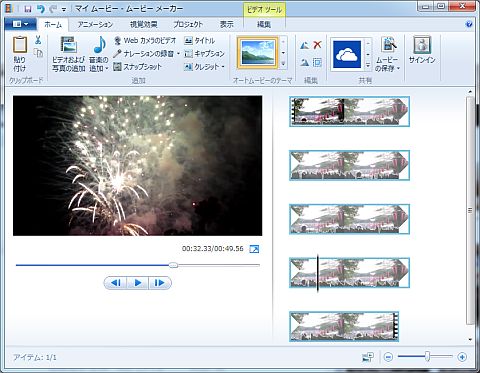Click the playhead marker on fourth strip
The height and width of the screenshot is (373, 480).
[318, 273]
